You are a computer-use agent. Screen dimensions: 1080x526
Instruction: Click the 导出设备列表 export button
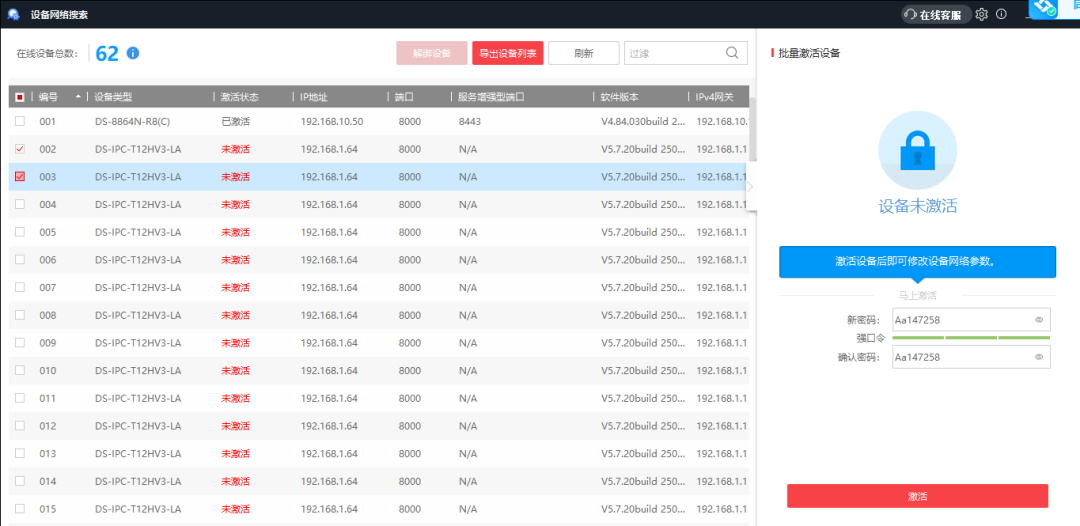point(507,53)
